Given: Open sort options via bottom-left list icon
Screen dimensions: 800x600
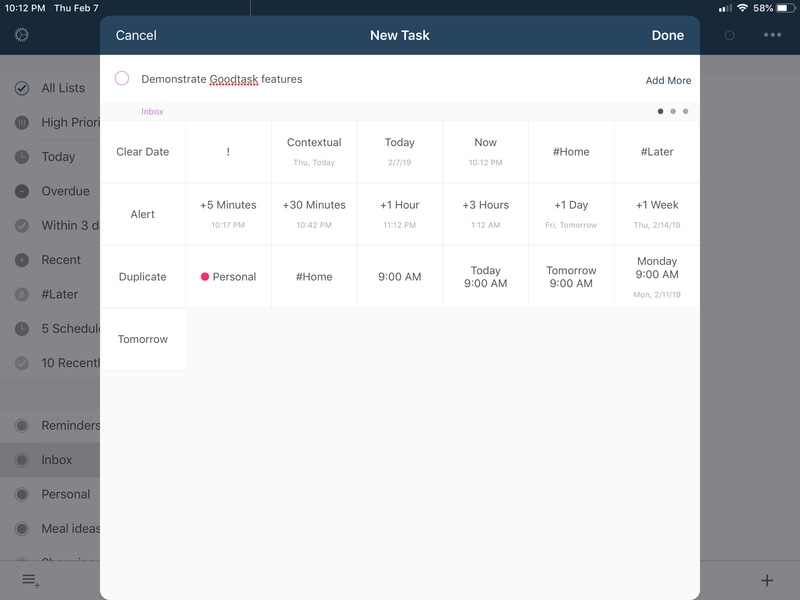Looking at the screenshot, I should [x=28, y=578].
